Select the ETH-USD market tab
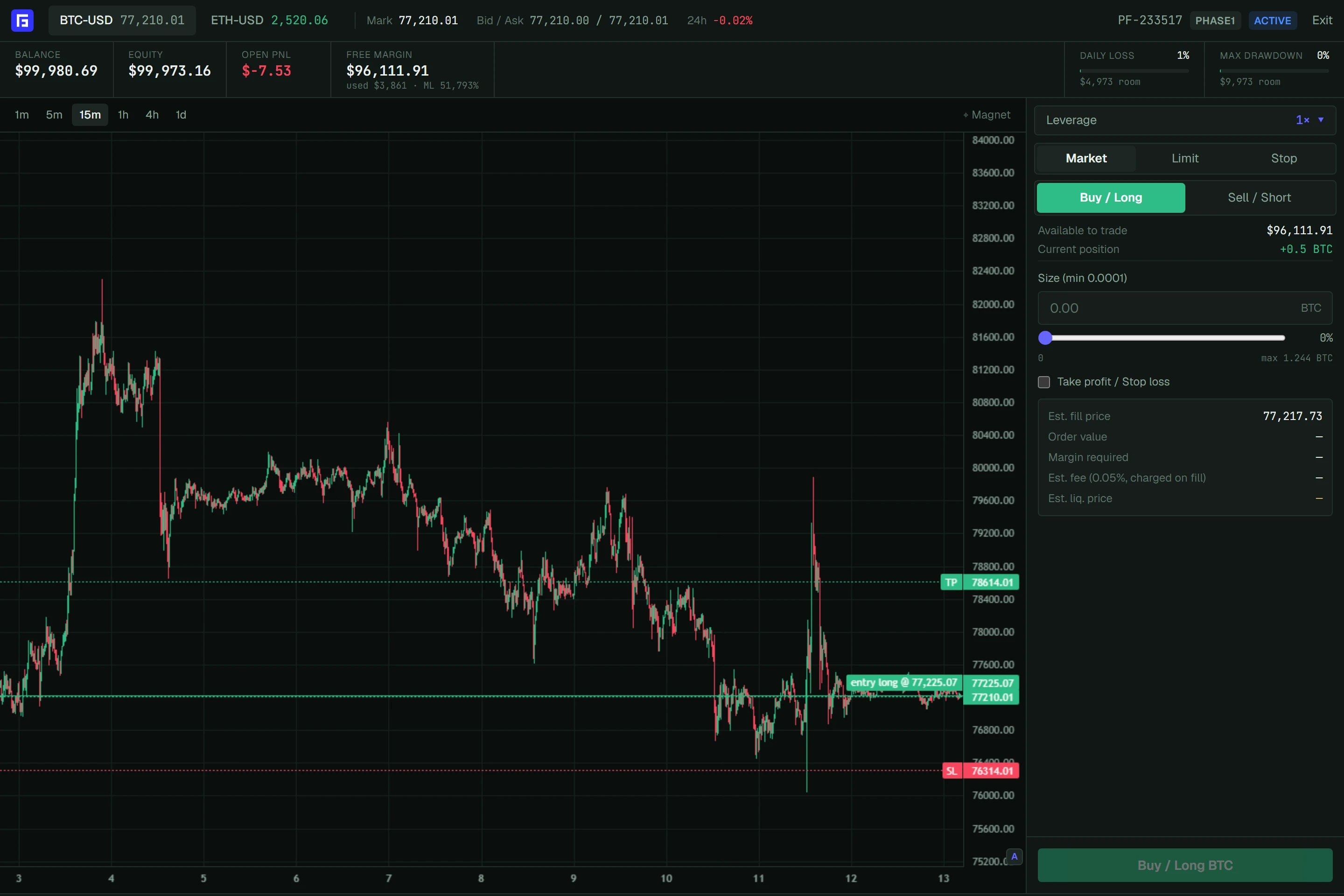Screen dimensions: 1344x896 tap(270, 21)
